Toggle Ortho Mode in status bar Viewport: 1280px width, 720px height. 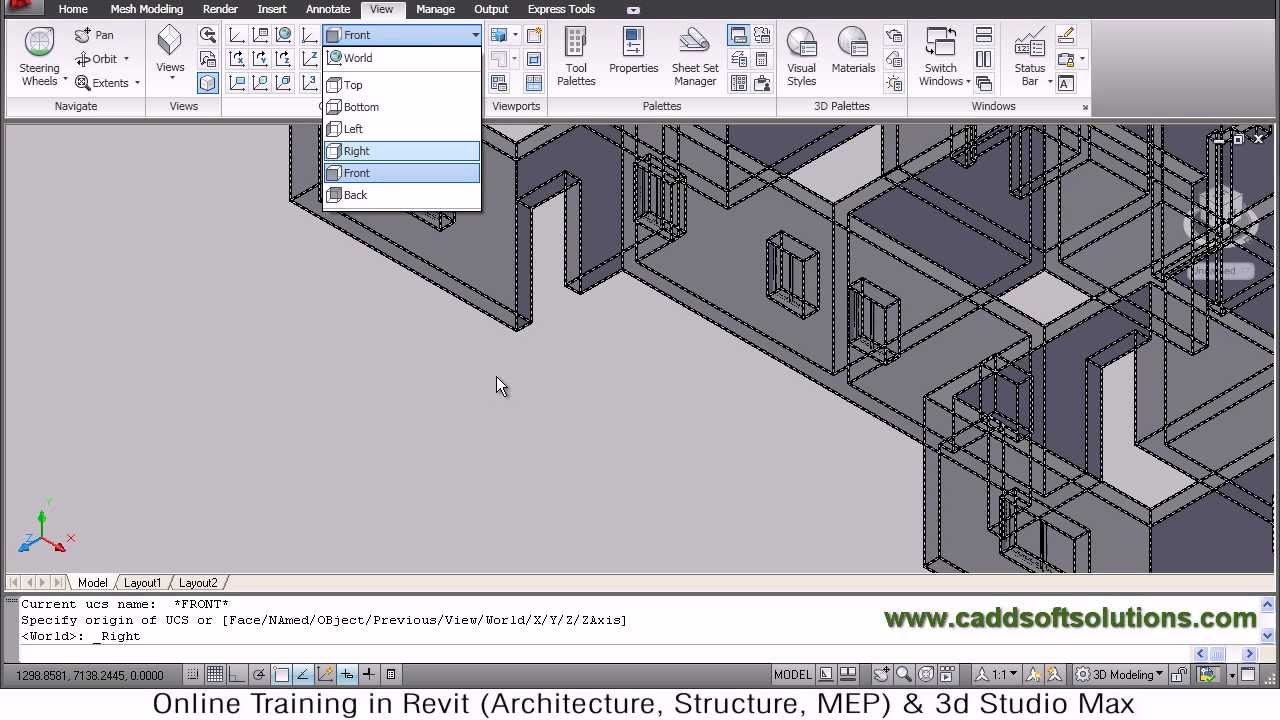(237, 675)
